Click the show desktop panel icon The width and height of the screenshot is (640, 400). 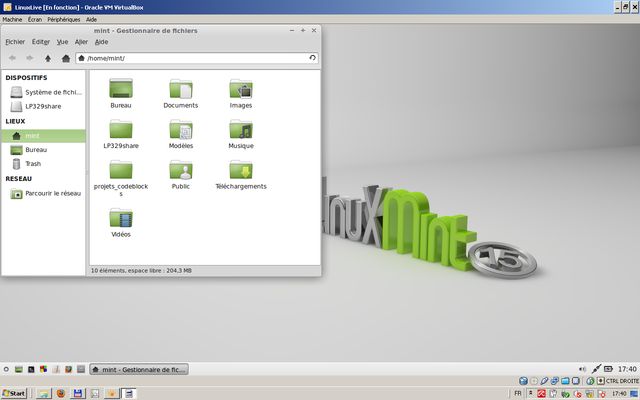(x=18, y=369)
